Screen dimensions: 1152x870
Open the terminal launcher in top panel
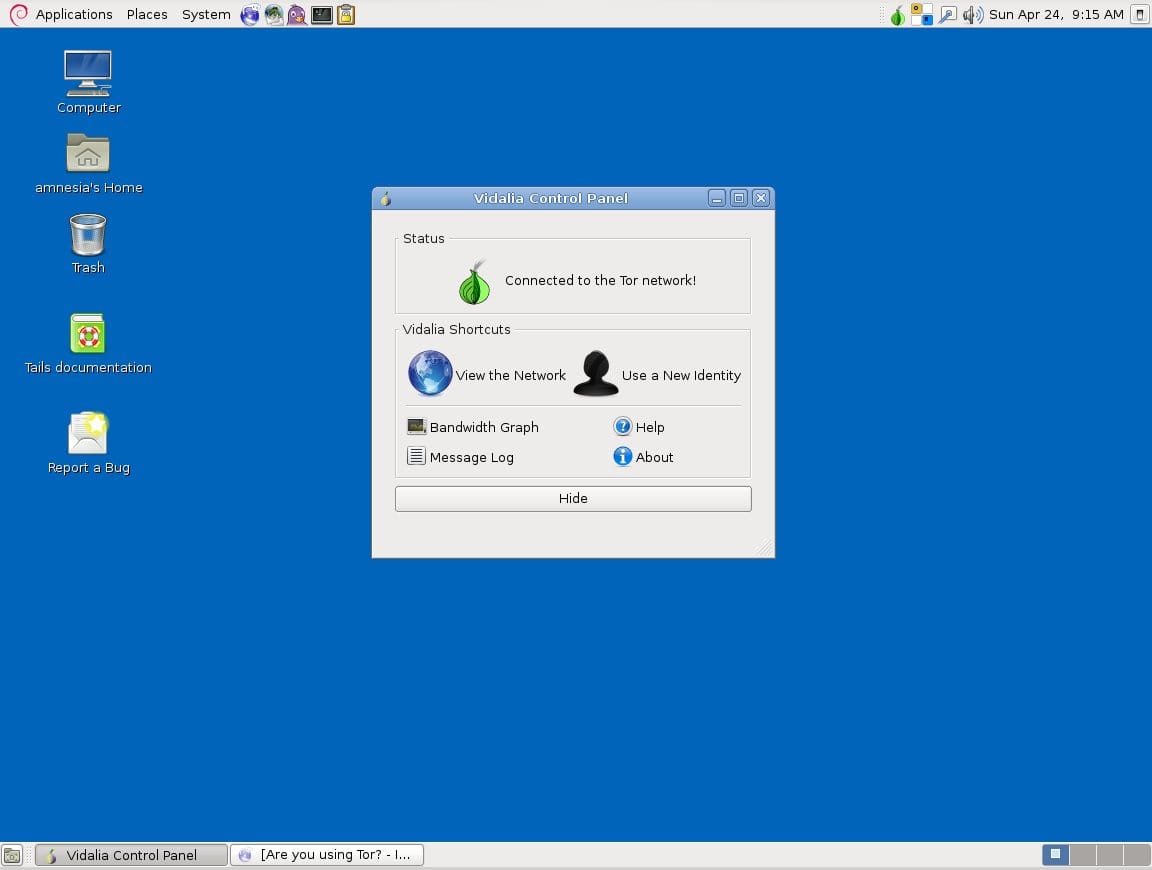point(321,15)
